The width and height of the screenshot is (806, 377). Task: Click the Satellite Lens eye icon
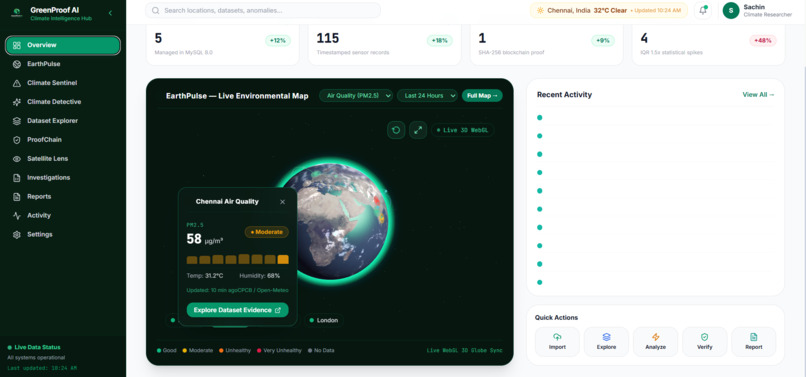click(x=17, y=159)
